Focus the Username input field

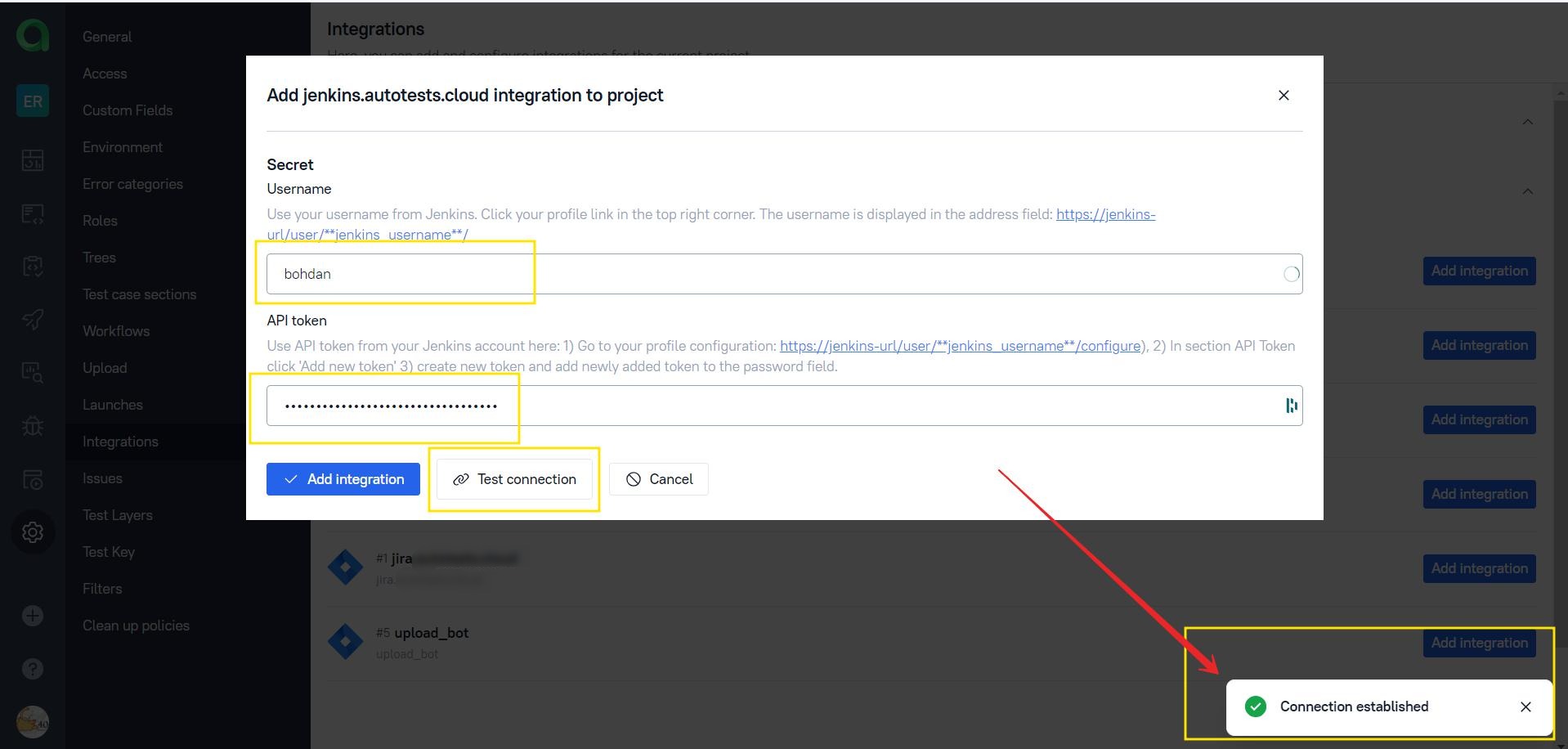tap(785, 274)
